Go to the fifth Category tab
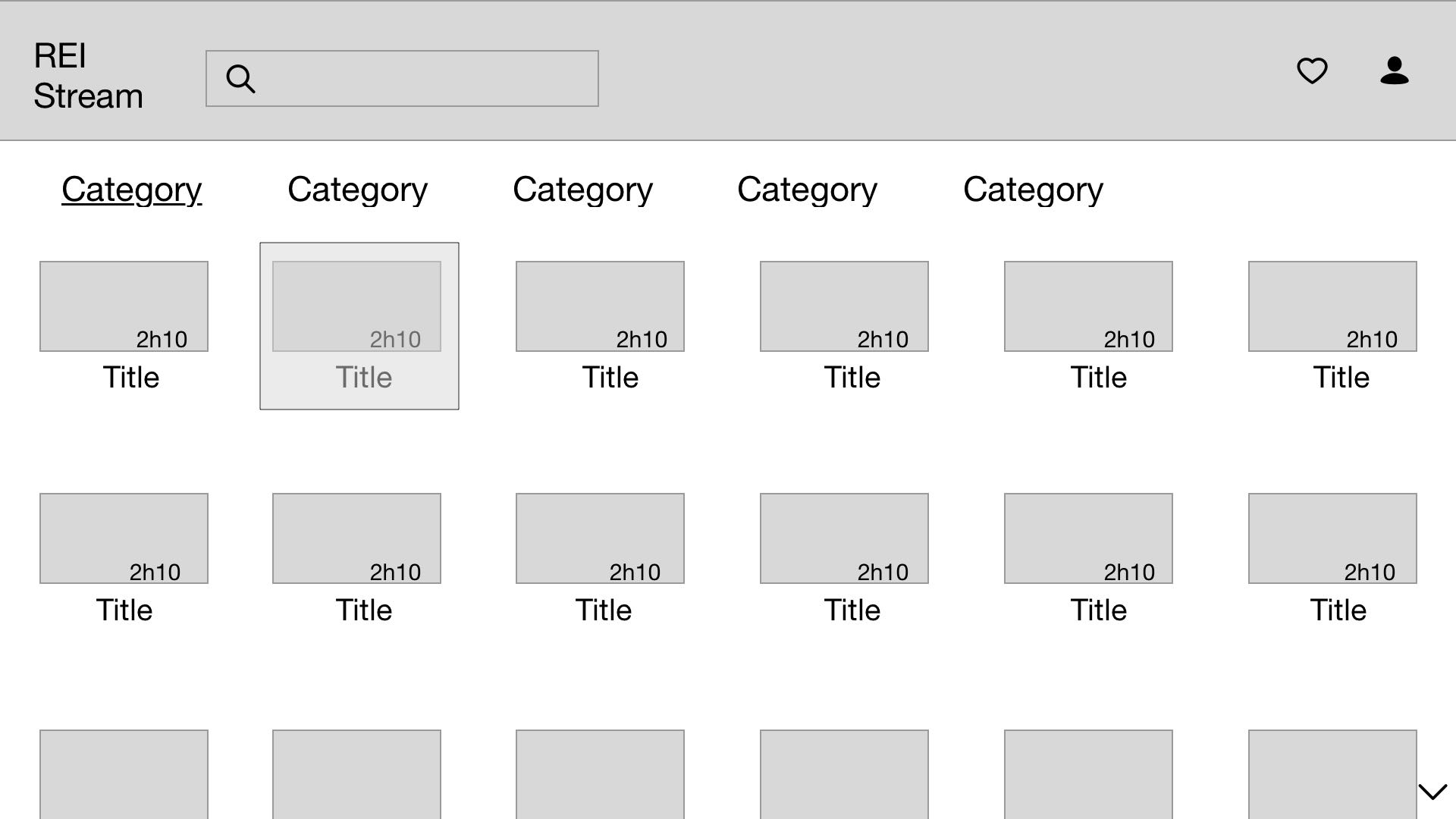This screenshot has width=1456, height=819. [x=1033, y=190]
